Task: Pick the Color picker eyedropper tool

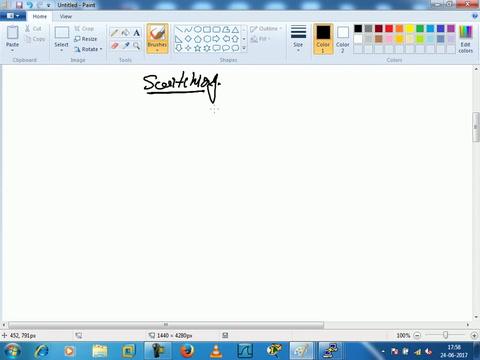Action: (x=125, y=45)
